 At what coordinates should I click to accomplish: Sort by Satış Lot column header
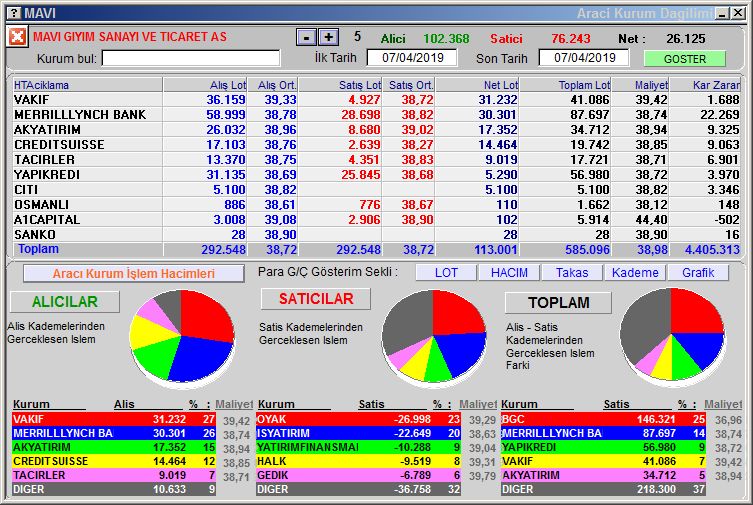[340, 85]
